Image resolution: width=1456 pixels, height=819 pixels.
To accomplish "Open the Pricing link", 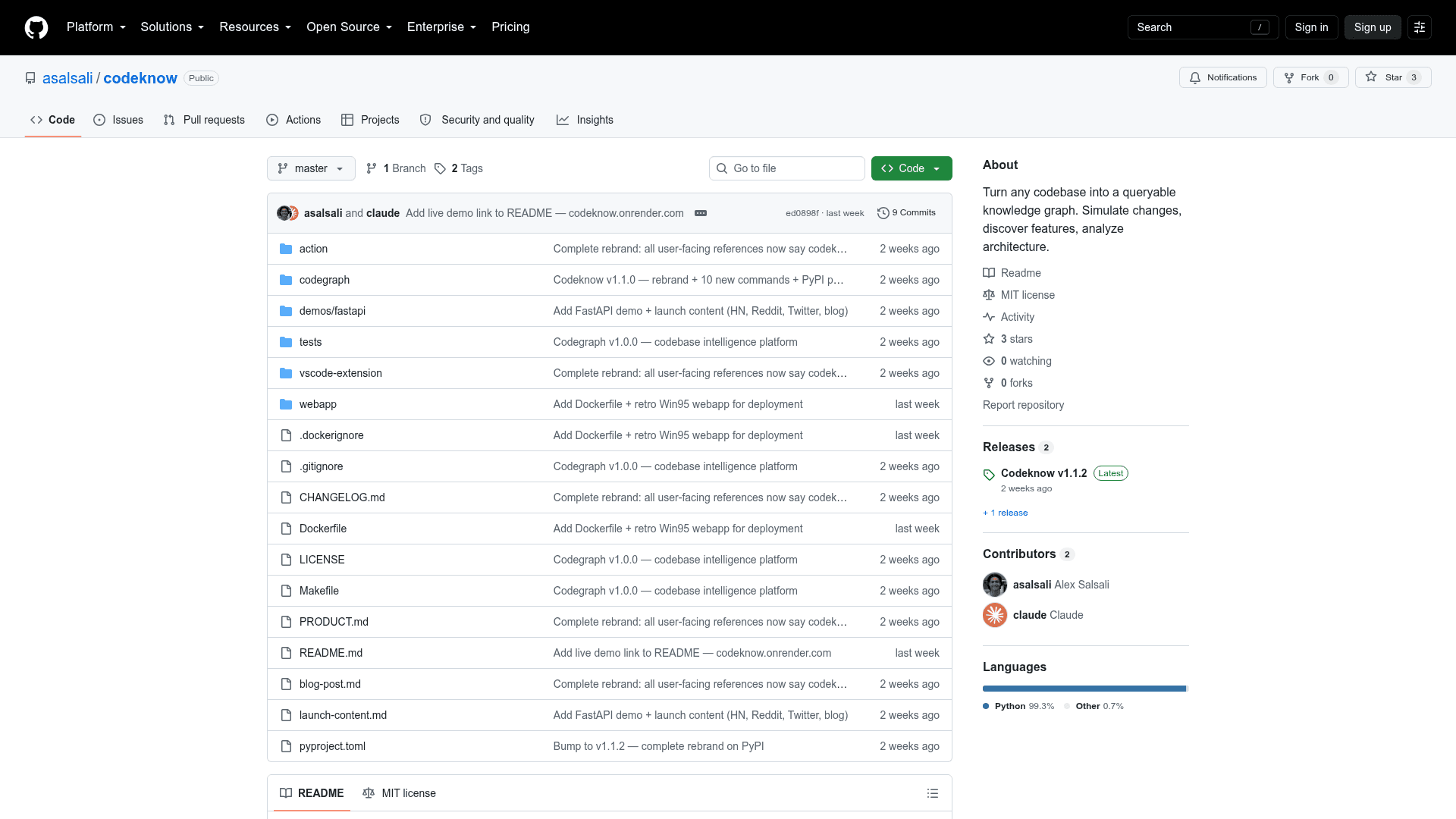I will coord(510,27).
